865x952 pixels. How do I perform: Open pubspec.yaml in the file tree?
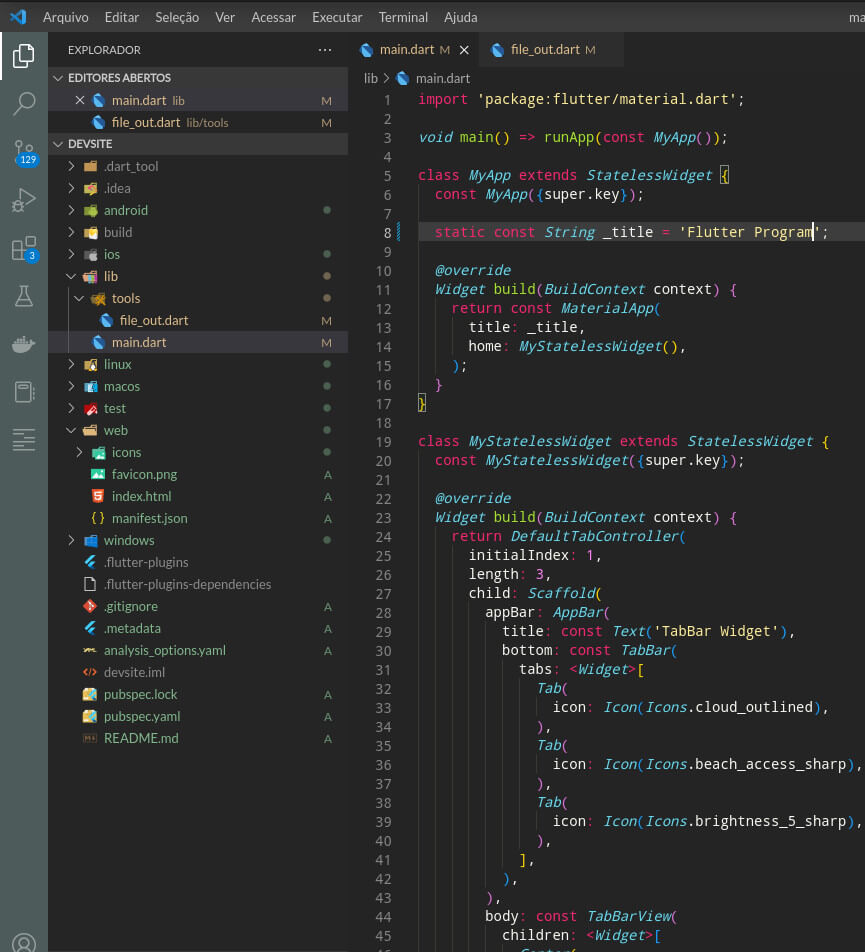(141, 717)
